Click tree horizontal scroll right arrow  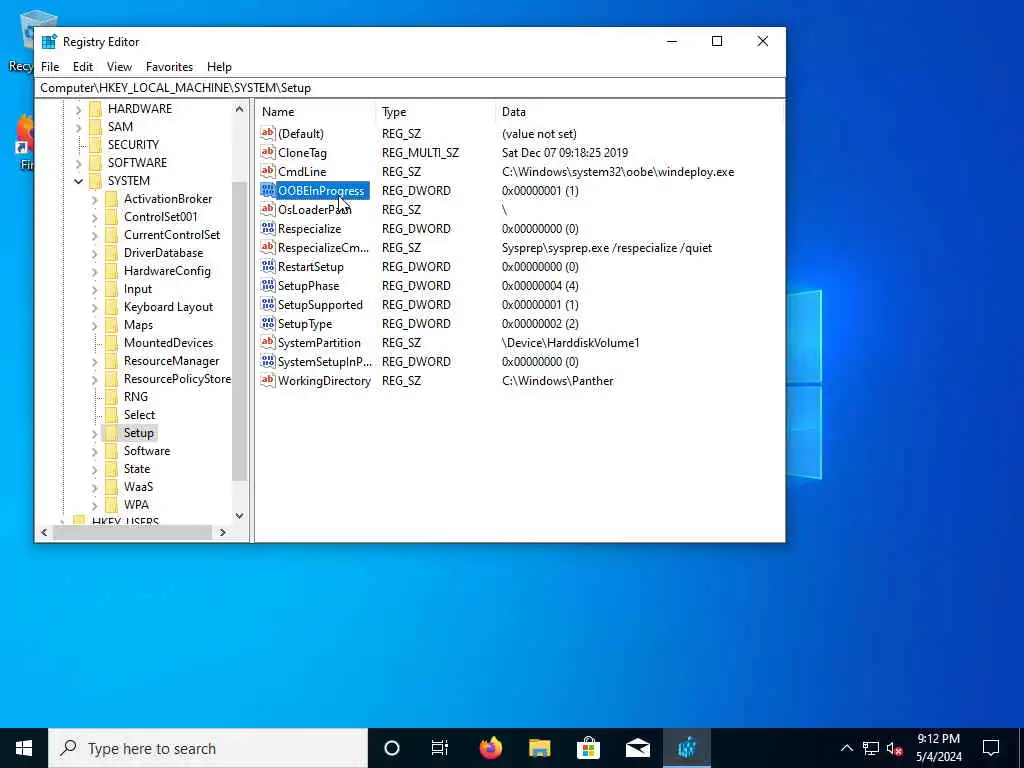click(x=223, y=532)
